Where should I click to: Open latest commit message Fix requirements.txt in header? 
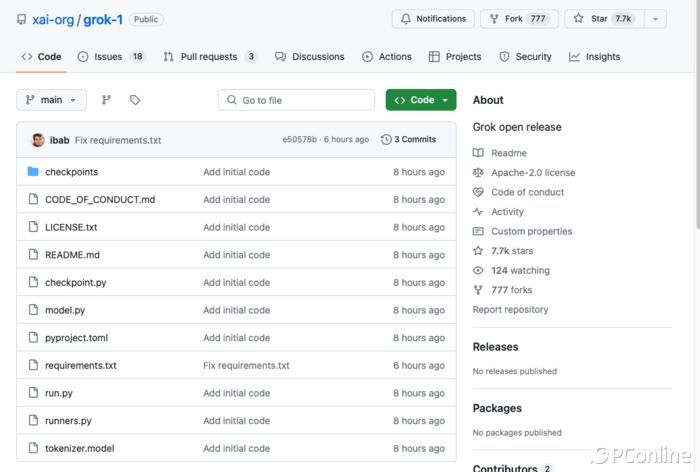[118, 140]
